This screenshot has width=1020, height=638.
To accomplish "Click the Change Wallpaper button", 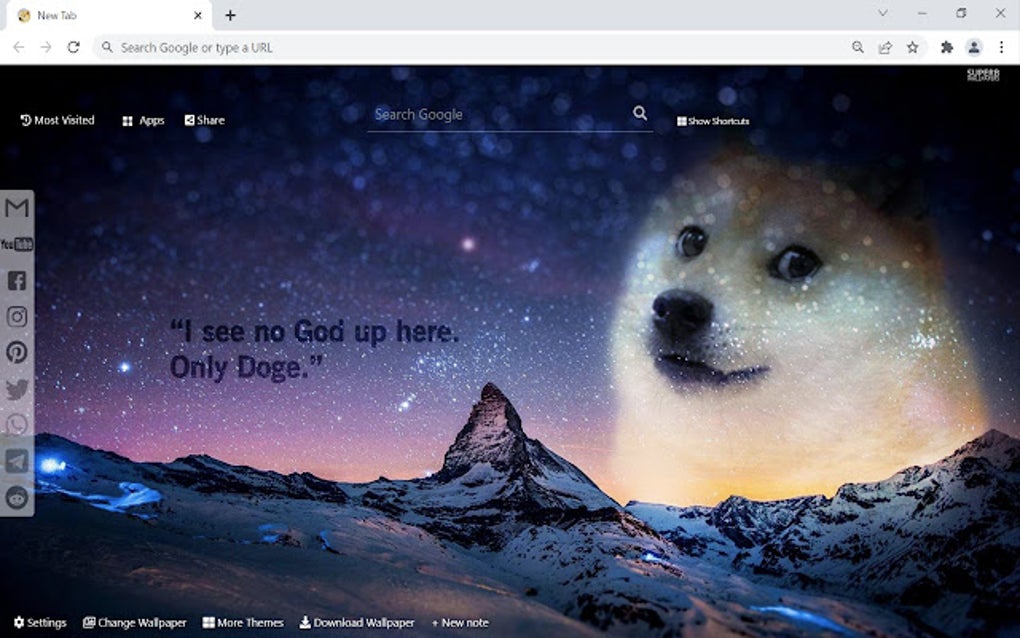I will coord(134,622).
